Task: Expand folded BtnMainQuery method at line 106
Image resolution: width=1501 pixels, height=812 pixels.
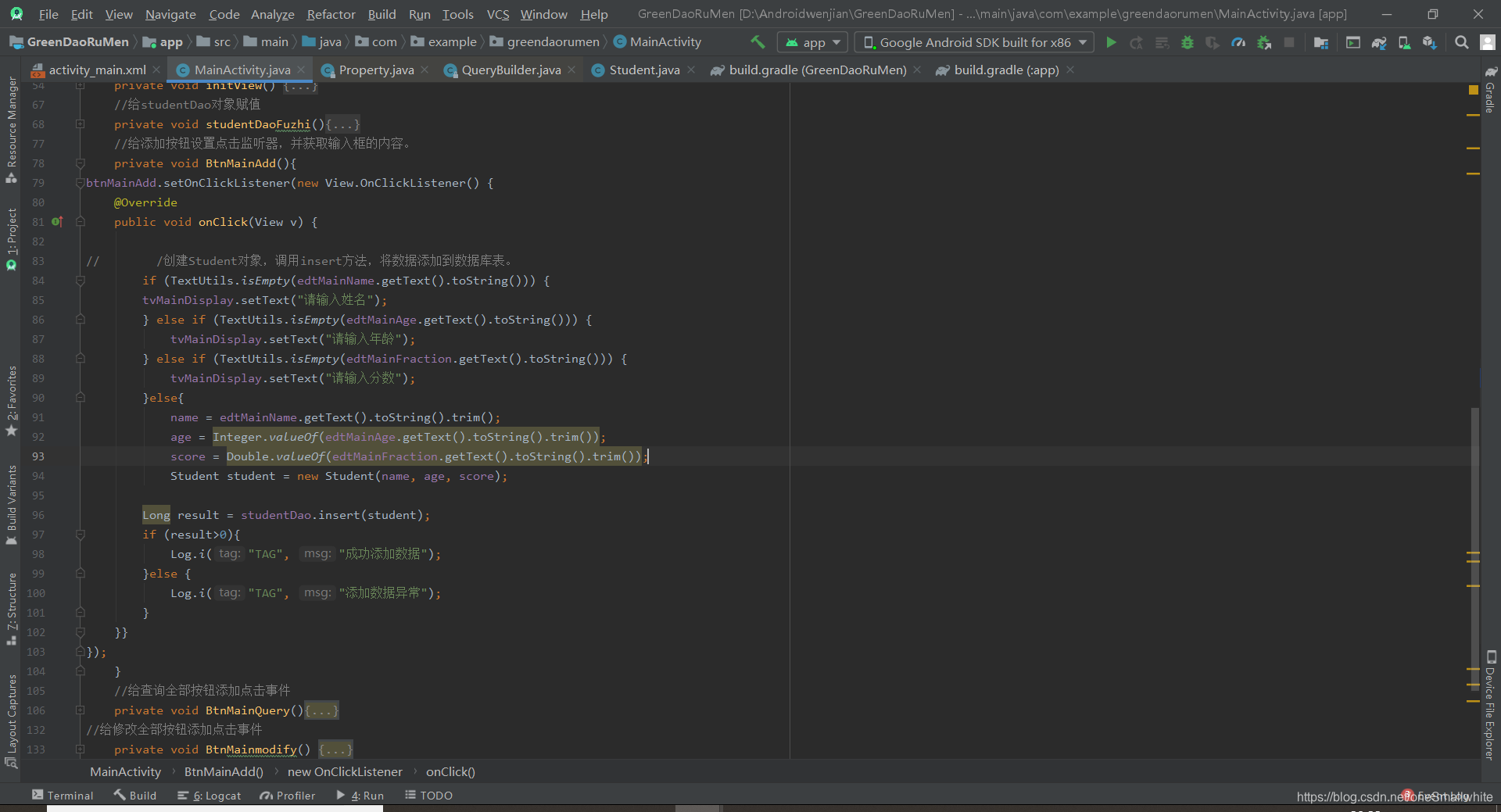Action: pos(80,710)
